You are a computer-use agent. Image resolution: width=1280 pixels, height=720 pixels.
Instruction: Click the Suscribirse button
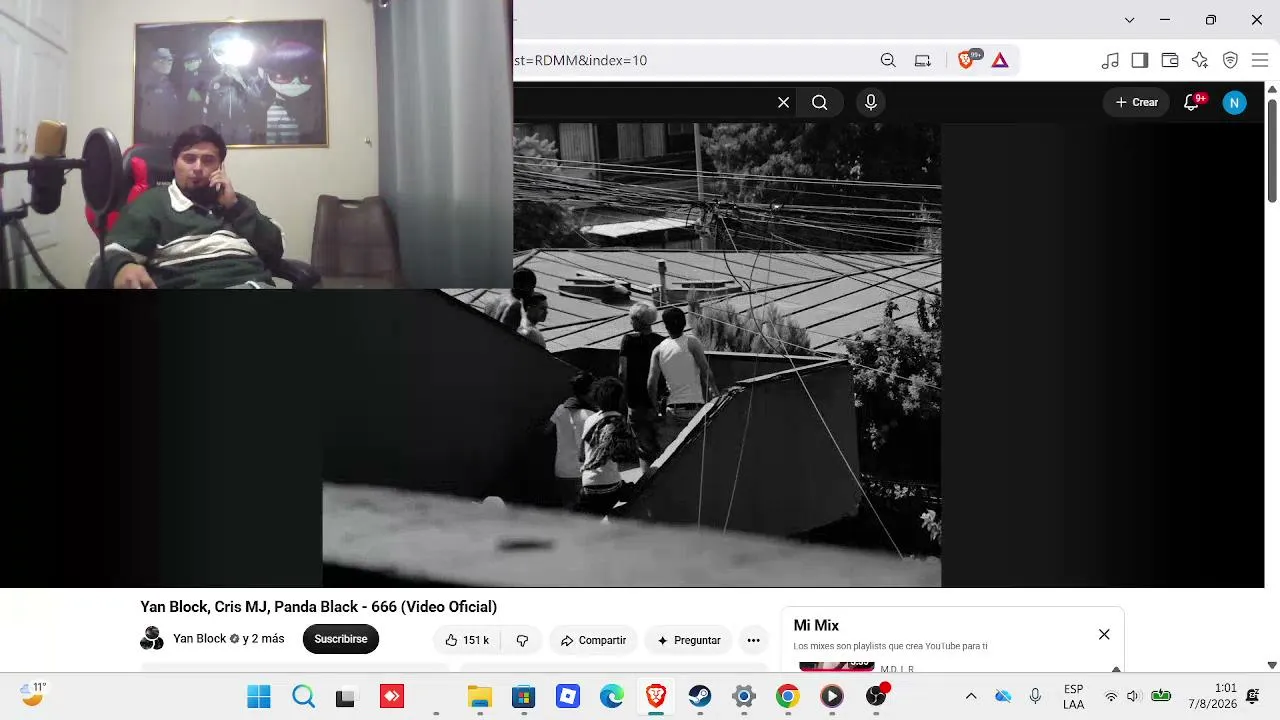point(341,639)
